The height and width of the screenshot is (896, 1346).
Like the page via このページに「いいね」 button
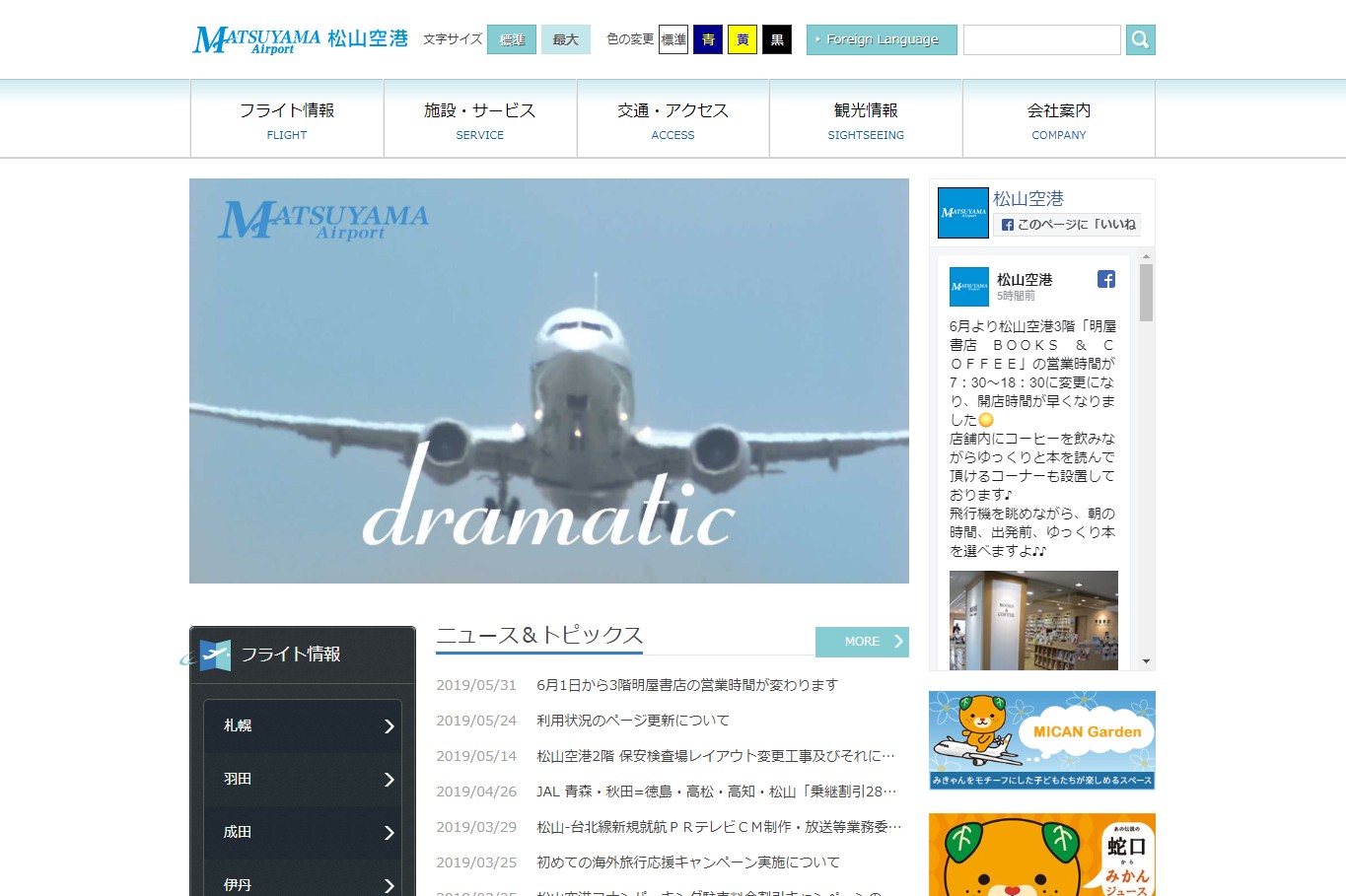click(x=1067, y=225)
